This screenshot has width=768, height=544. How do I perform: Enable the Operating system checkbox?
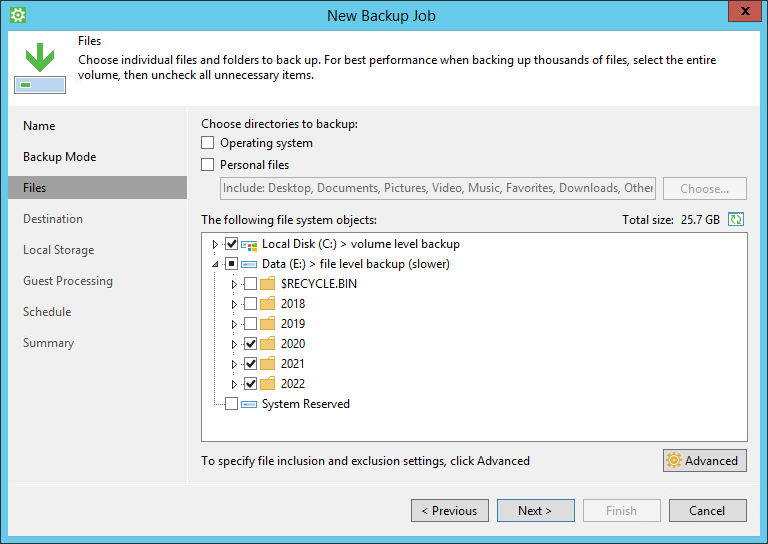click(x=208, y=142)
